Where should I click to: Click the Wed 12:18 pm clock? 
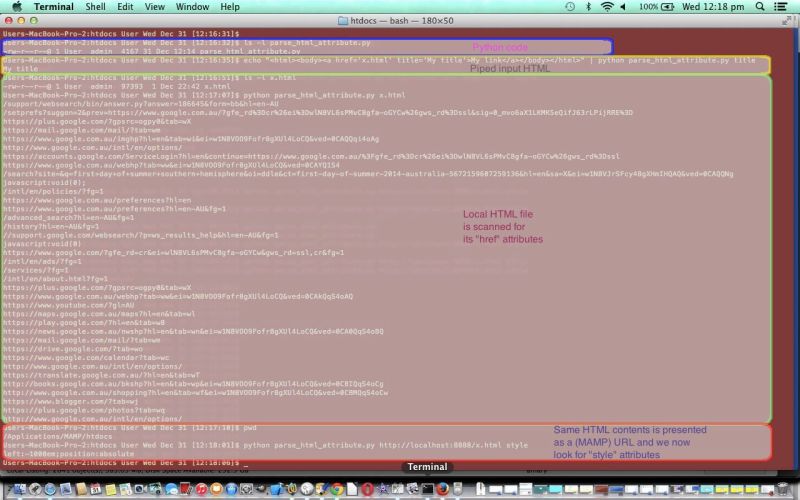coord(713,7)
